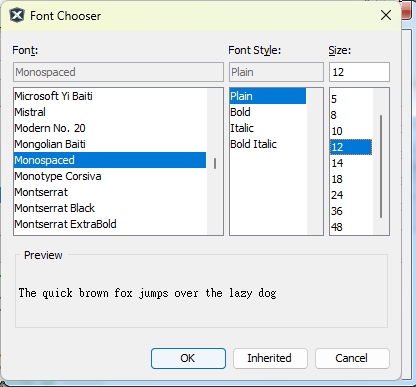Select the plain Montserrat font

(110, 192)
